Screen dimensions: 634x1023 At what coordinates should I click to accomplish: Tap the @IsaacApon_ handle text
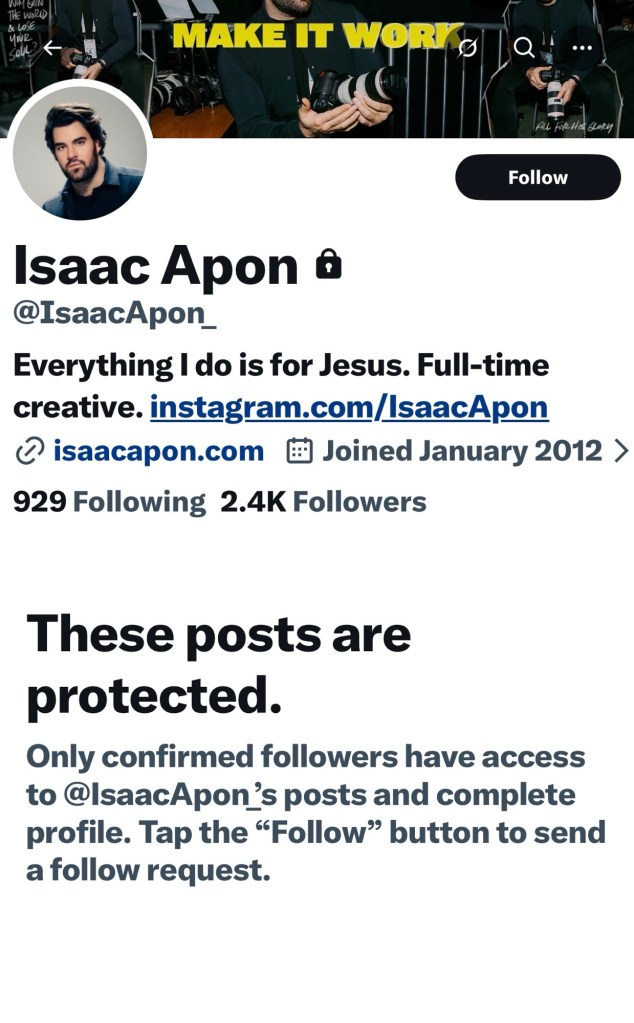(x=114, y=313)
